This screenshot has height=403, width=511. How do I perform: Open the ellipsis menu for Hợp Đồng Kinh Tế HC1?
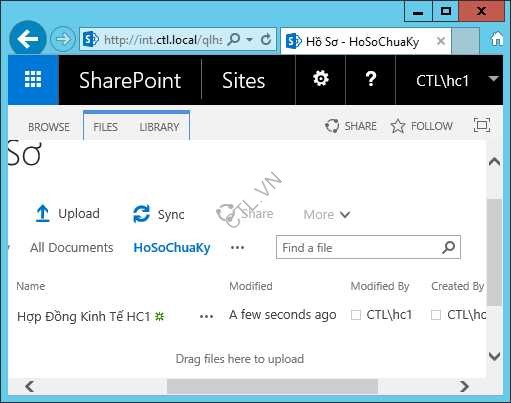(x=206, y=316)
